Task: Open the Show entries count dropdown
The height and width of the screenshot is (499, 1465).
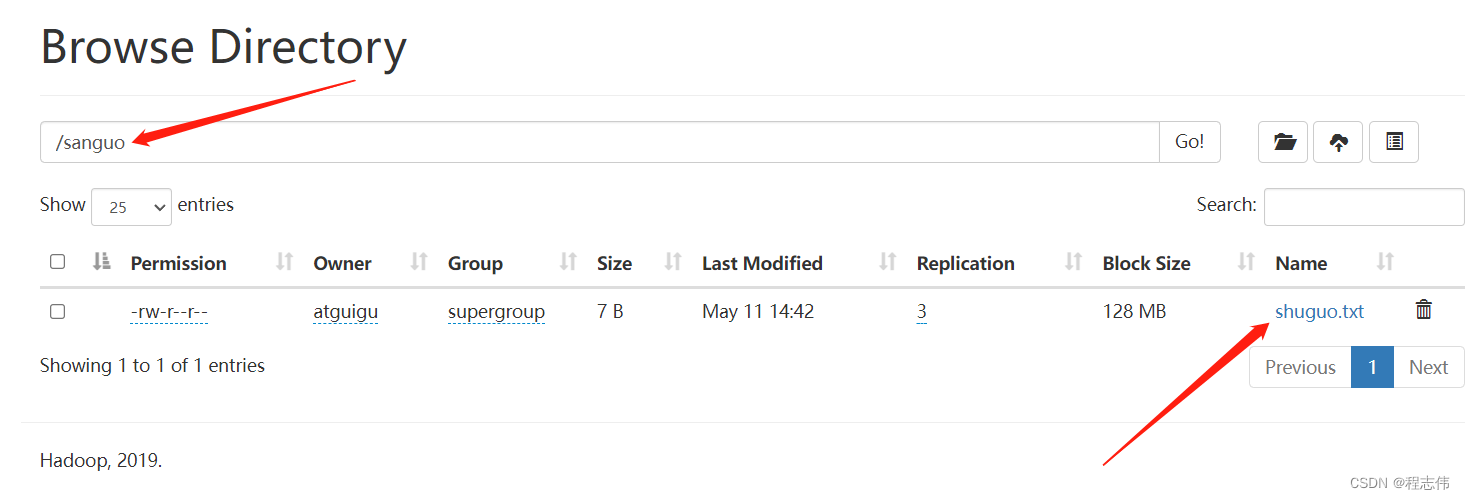Action: (x=131, y=206)
